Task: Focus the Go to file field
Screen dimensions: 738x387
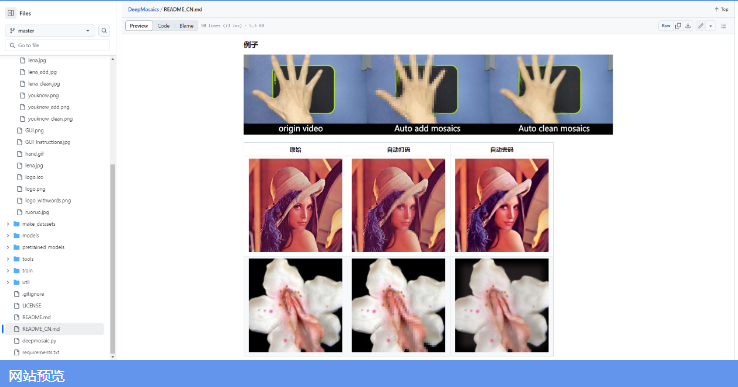Action: [x=57, y=45]
